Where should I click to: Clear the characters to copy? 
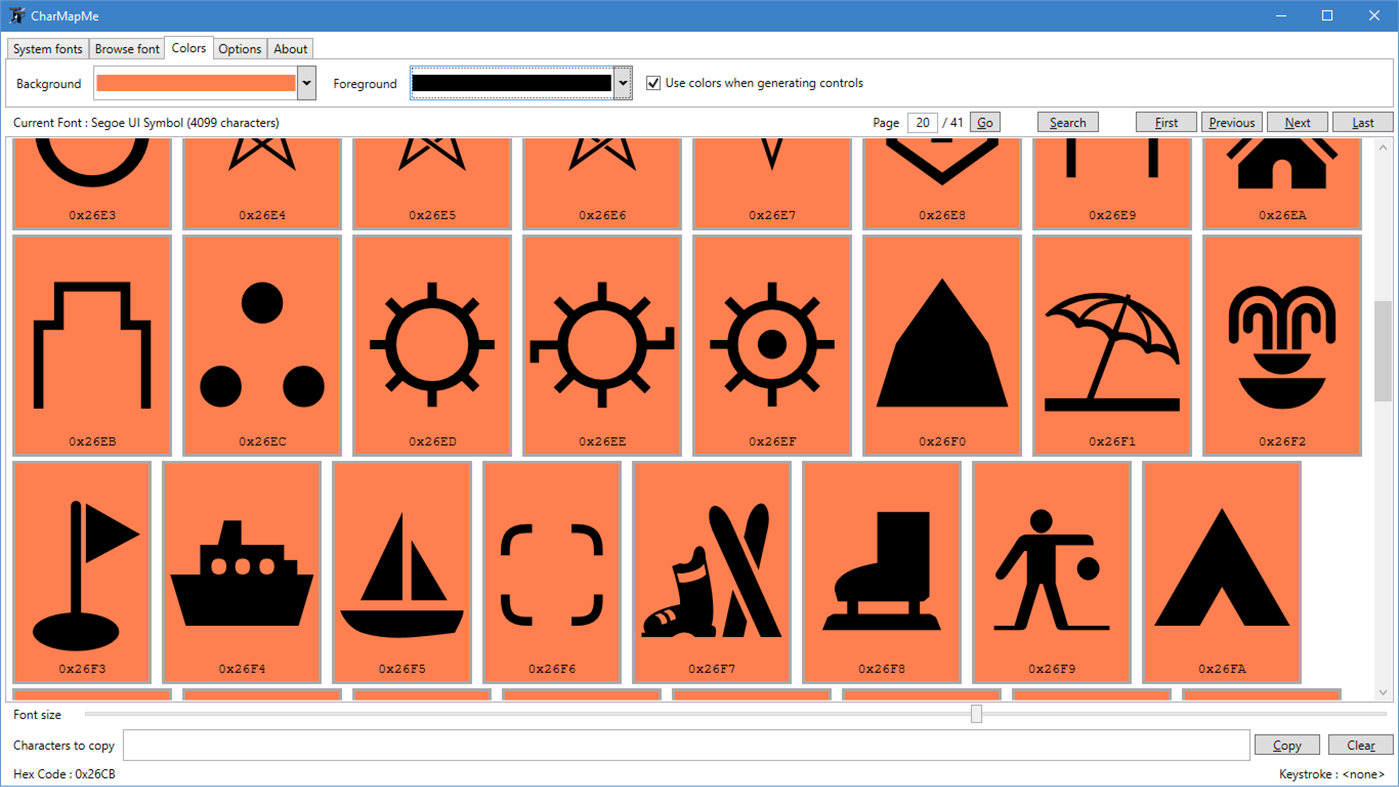coord(1361,745)
